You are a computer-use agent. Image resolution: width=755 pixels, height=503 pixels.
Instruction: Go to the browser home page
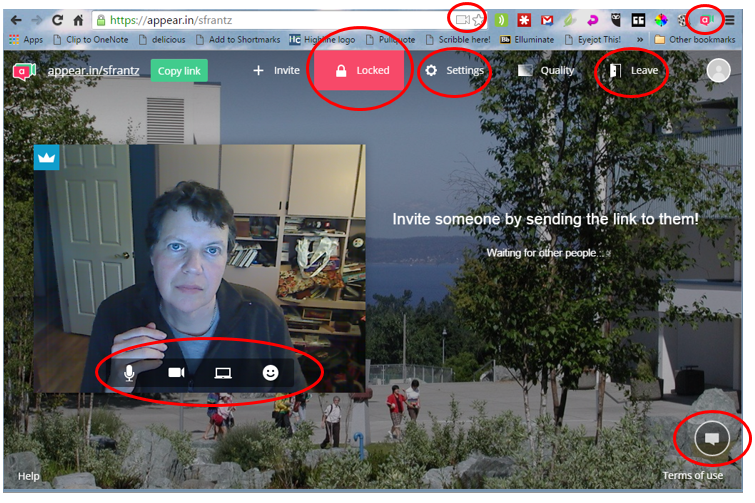coord(78,20)
